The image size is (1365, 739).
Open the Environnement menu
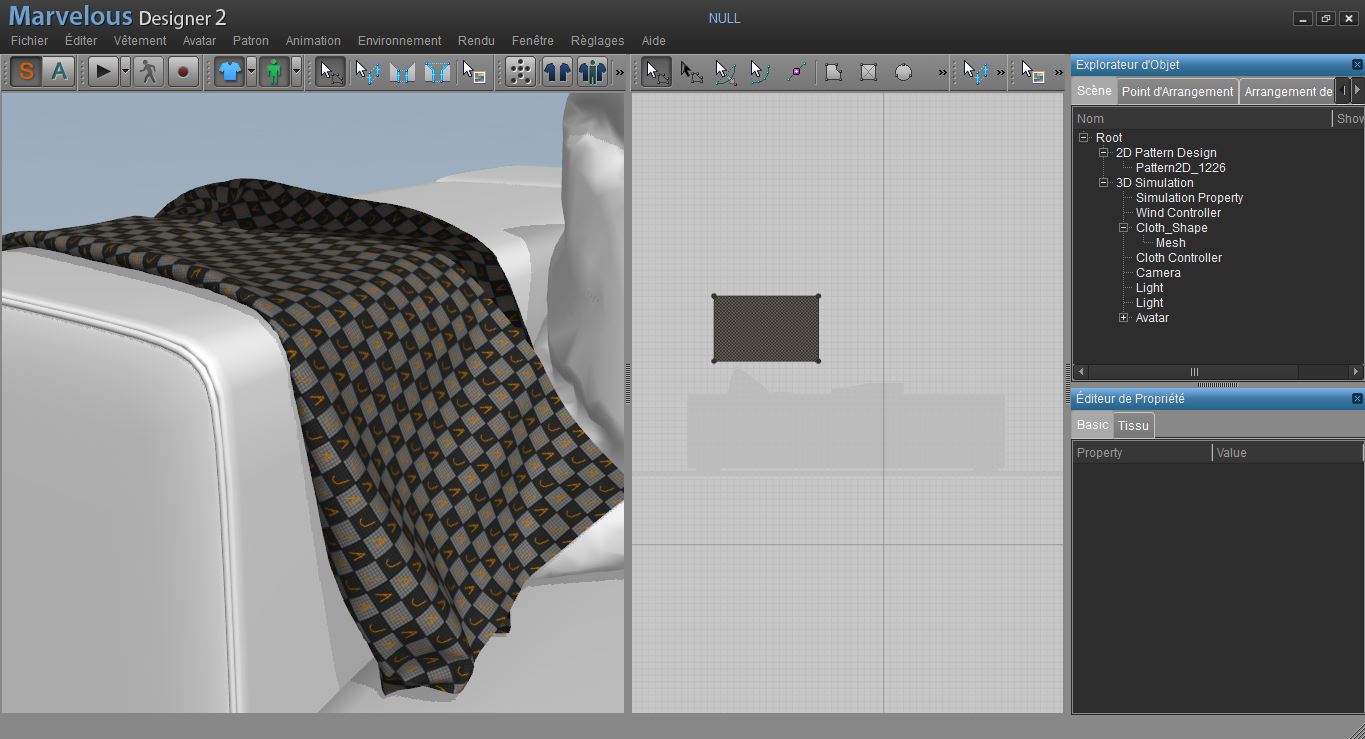[x=399, y=41]
